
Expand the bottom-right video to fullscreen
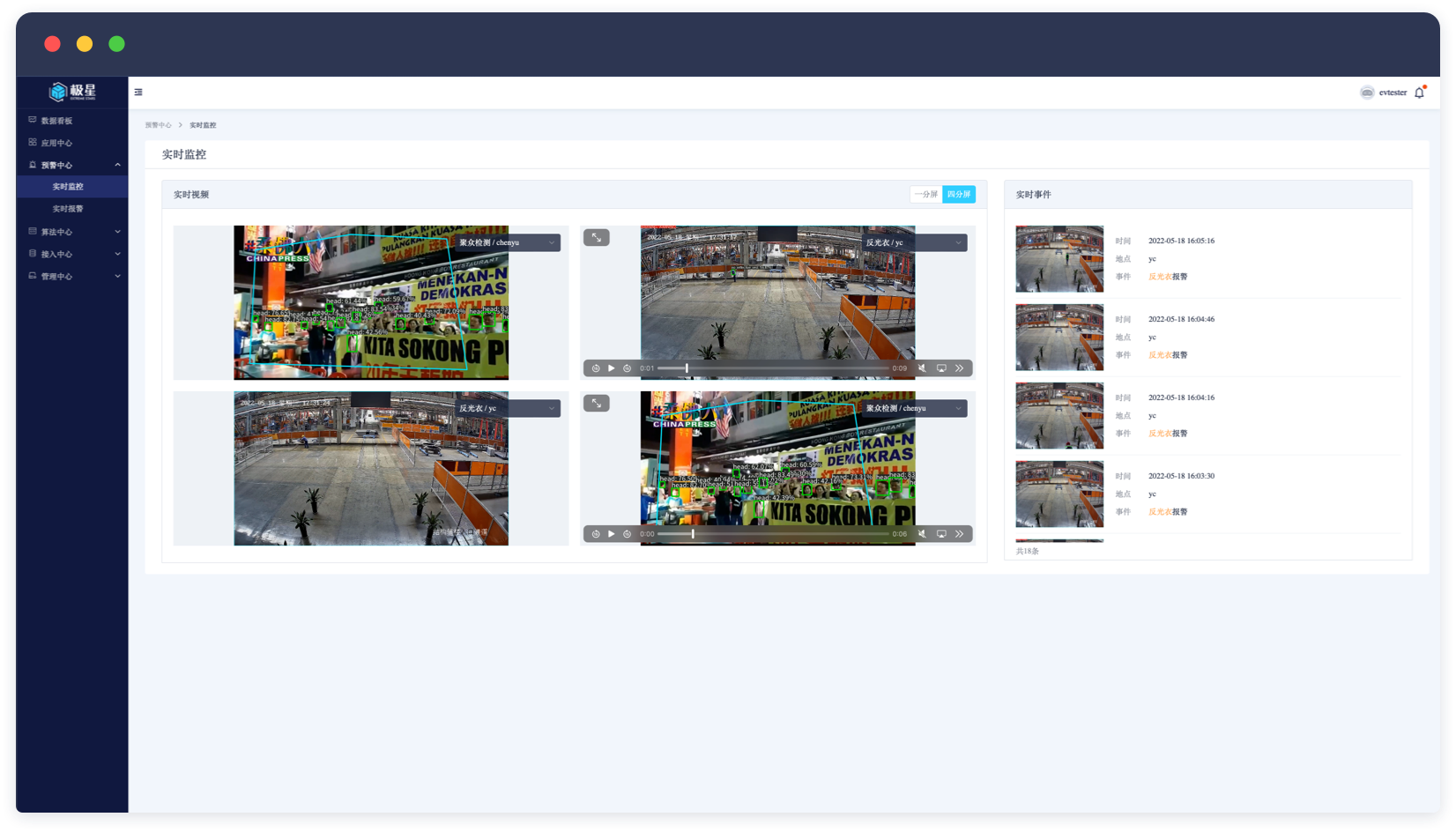click(597, 403)
